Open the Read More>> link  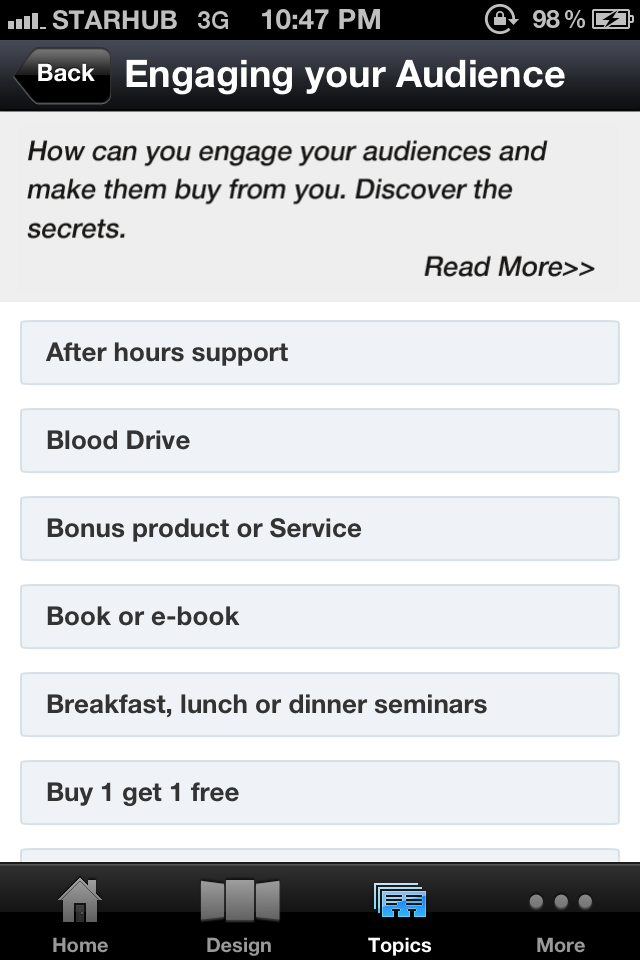tap(509, 267)
